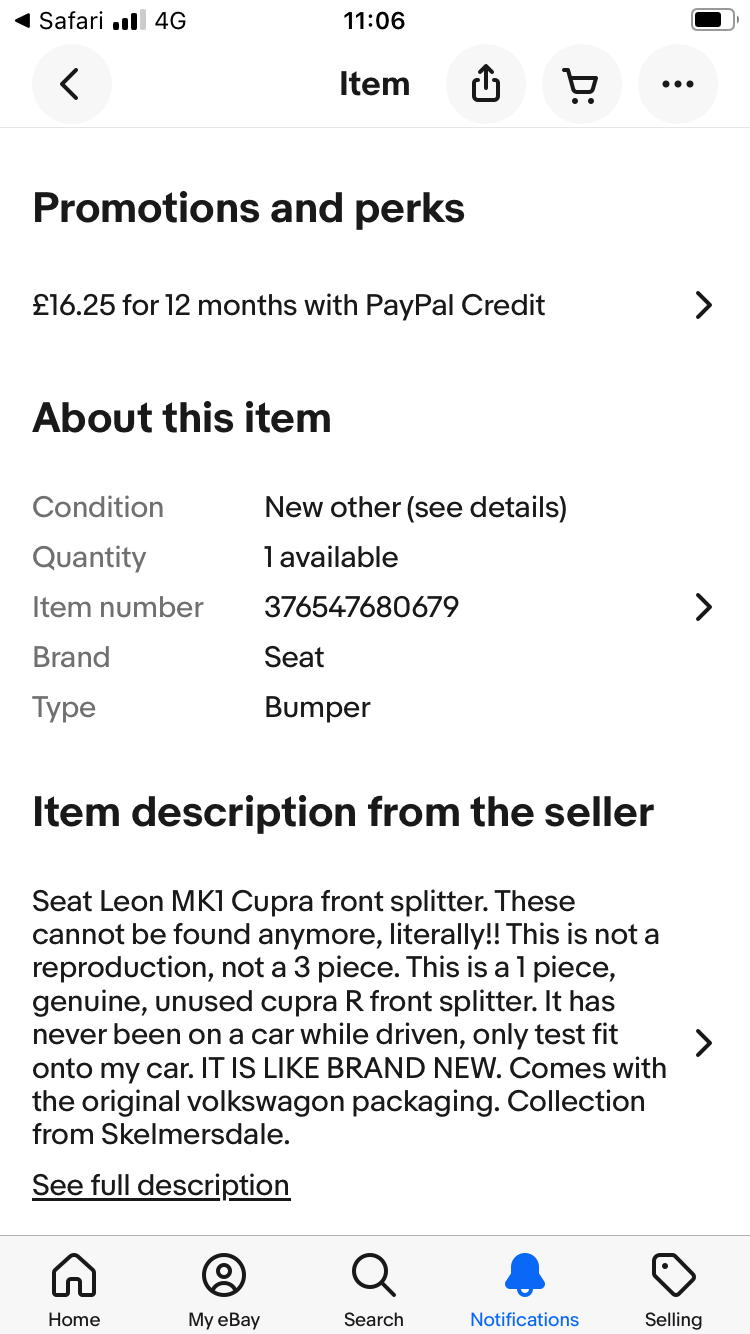Open the shopping cart
Screen dimensions: 750x1334
[581, 84]
